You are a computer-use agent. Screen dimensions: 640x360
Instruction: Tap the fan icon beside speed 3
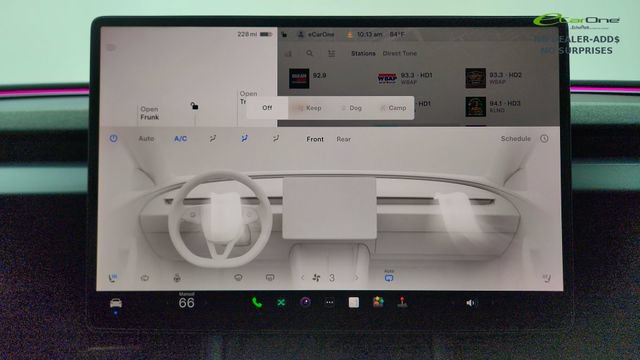click(x=316, y=278)
